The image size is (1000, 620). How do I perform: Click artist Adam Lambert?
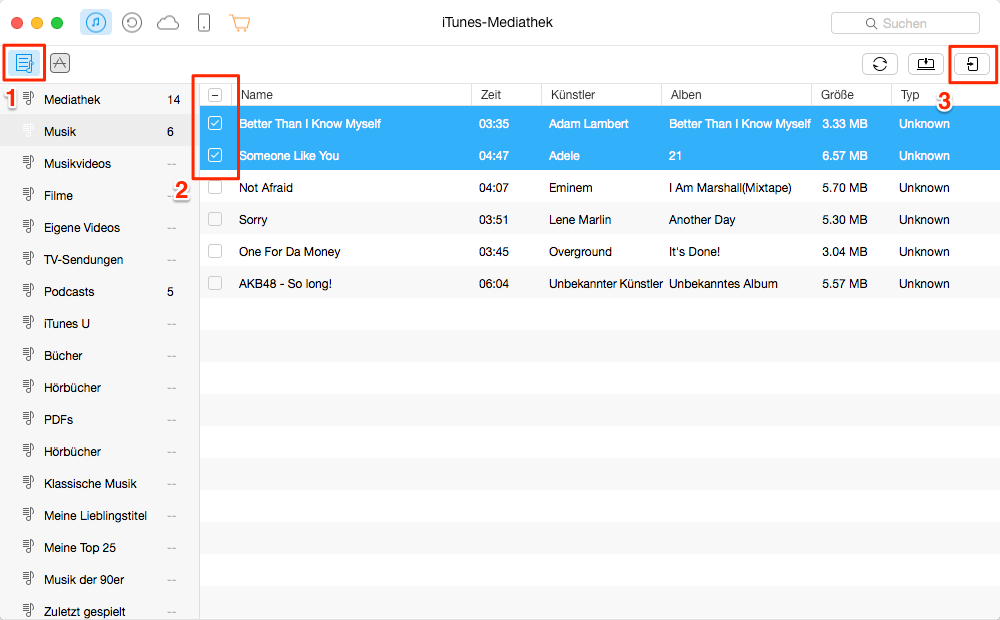[x=589, y=124]
